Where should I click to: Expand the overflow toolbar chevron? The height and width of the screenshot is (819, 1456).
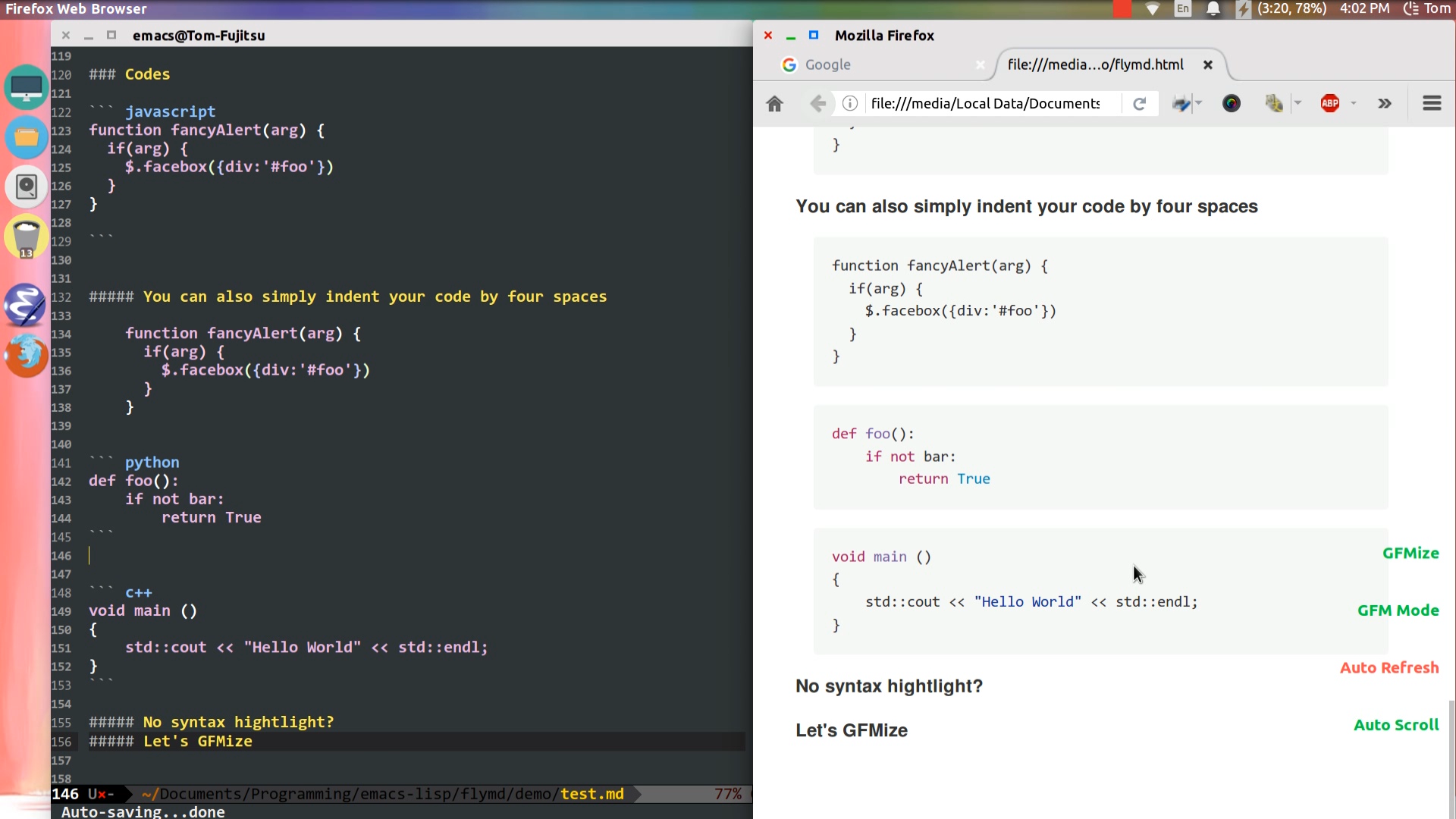click(1385, 104)
